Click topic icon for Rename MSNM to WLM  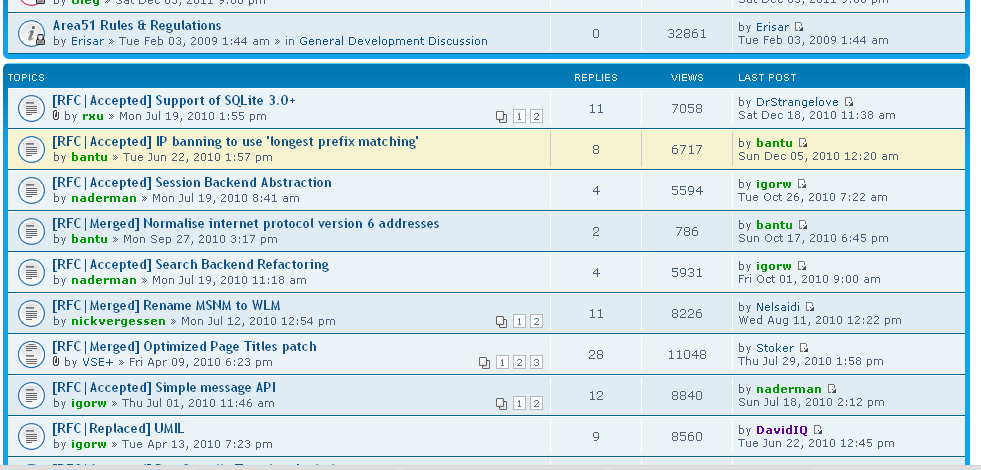[x=31, y=314]
